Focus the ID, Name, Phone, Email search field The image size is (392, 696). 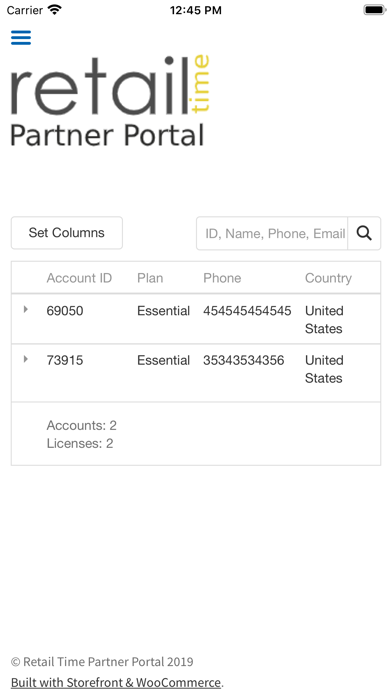(x=272, y=233)
